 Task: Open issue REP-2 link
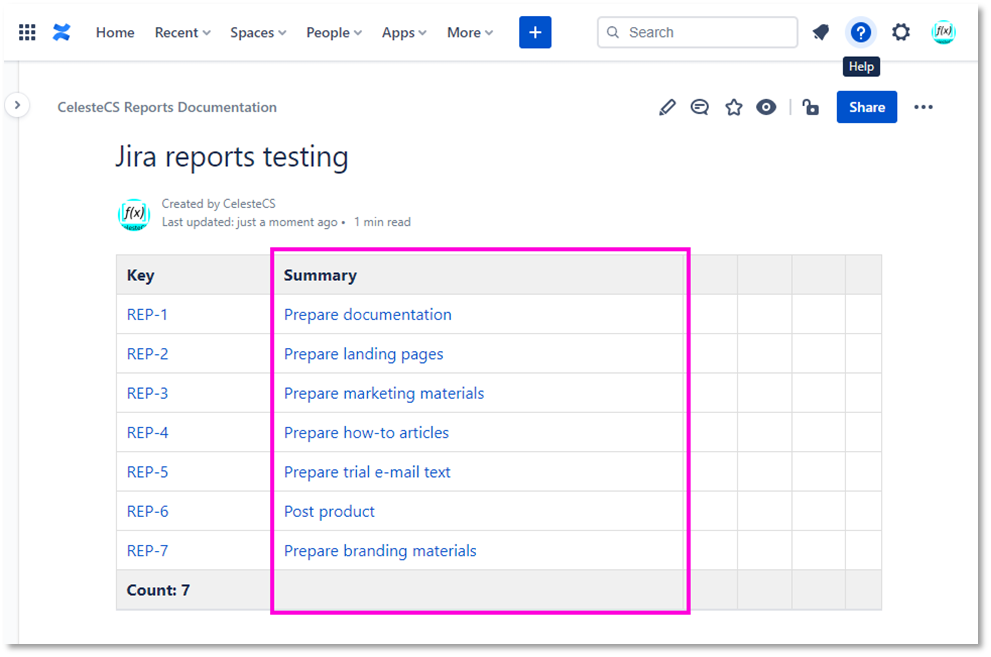point(147,354)
